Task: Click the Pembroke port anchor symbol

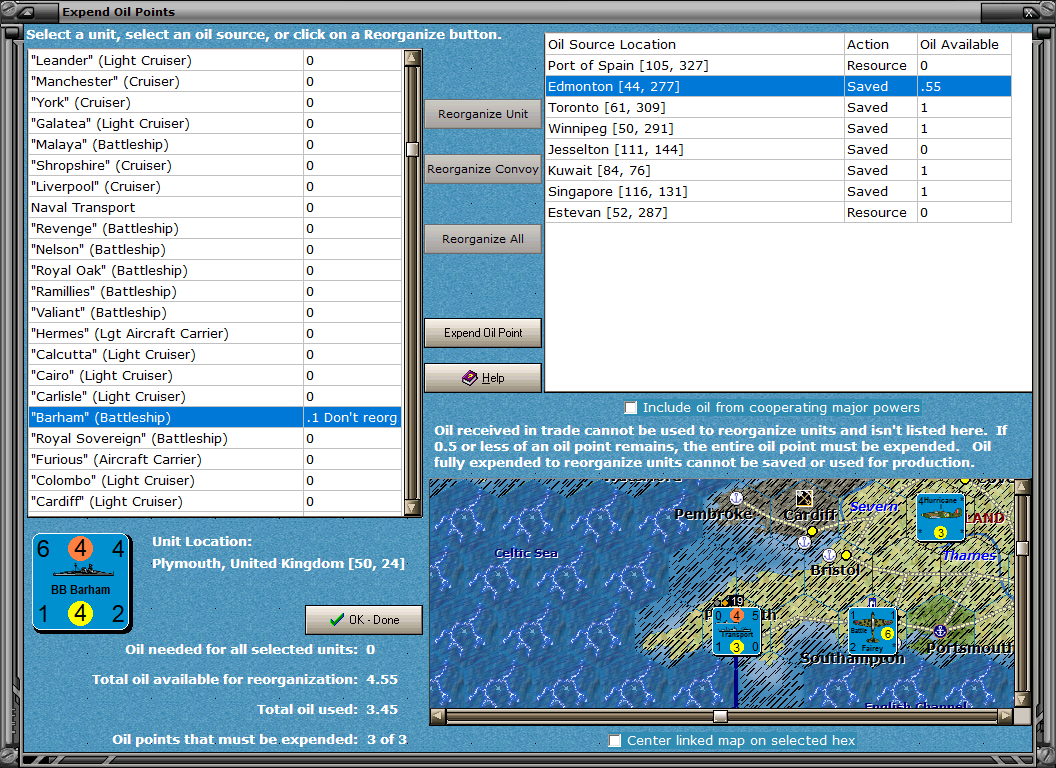Action: [736, 497]
